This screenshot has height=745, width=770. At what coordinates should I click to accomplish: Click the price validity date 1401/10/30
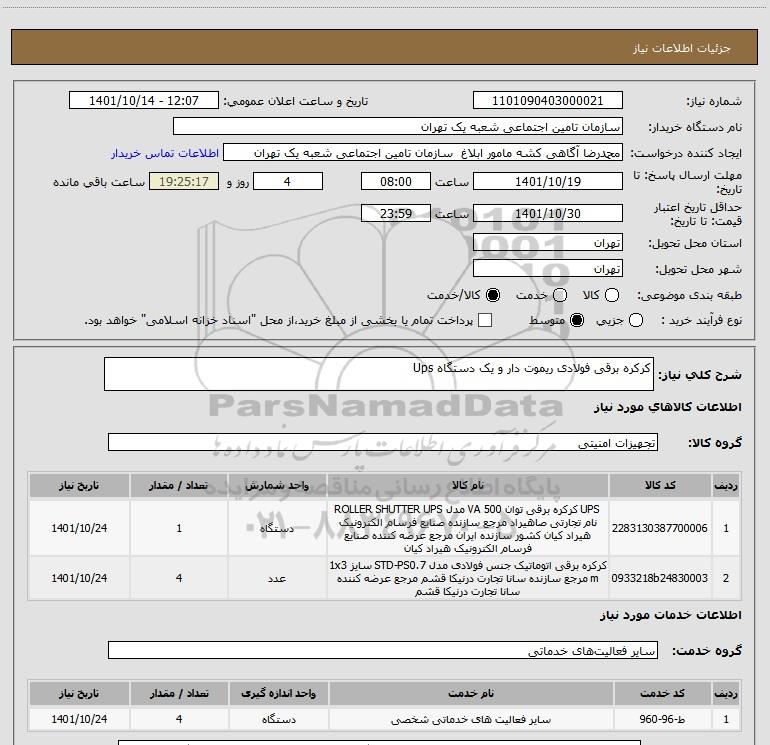[x=548, y=213]
